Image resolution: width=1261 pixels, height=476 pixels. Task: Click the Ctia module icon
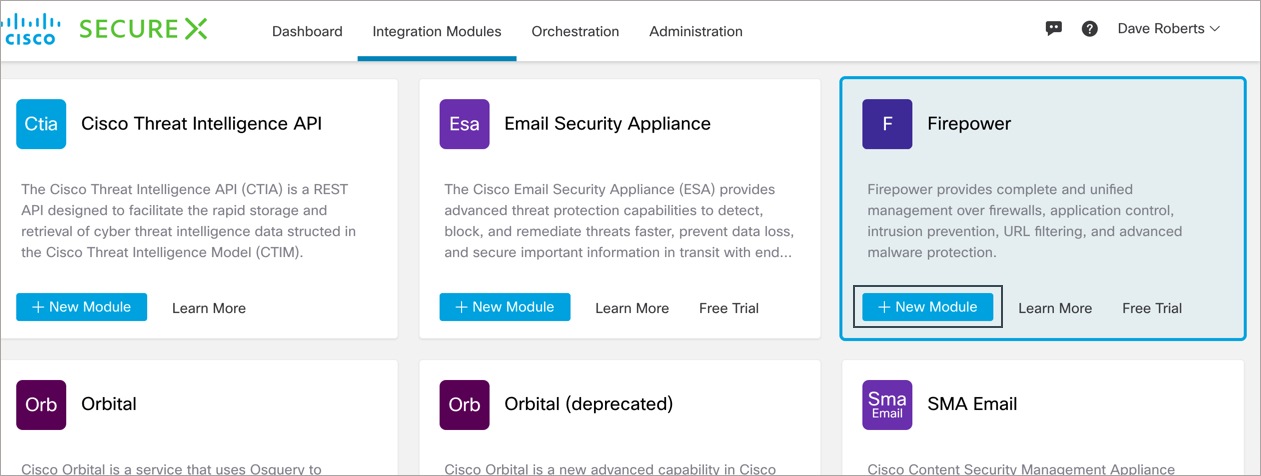(41, 124)
